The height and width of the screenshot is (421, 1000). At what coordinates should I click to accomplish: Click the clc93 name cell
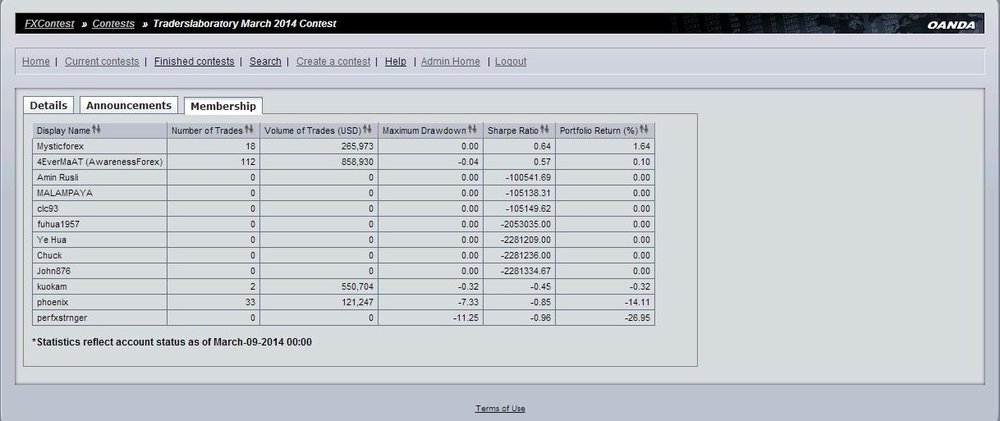click(x=100, y=209)
